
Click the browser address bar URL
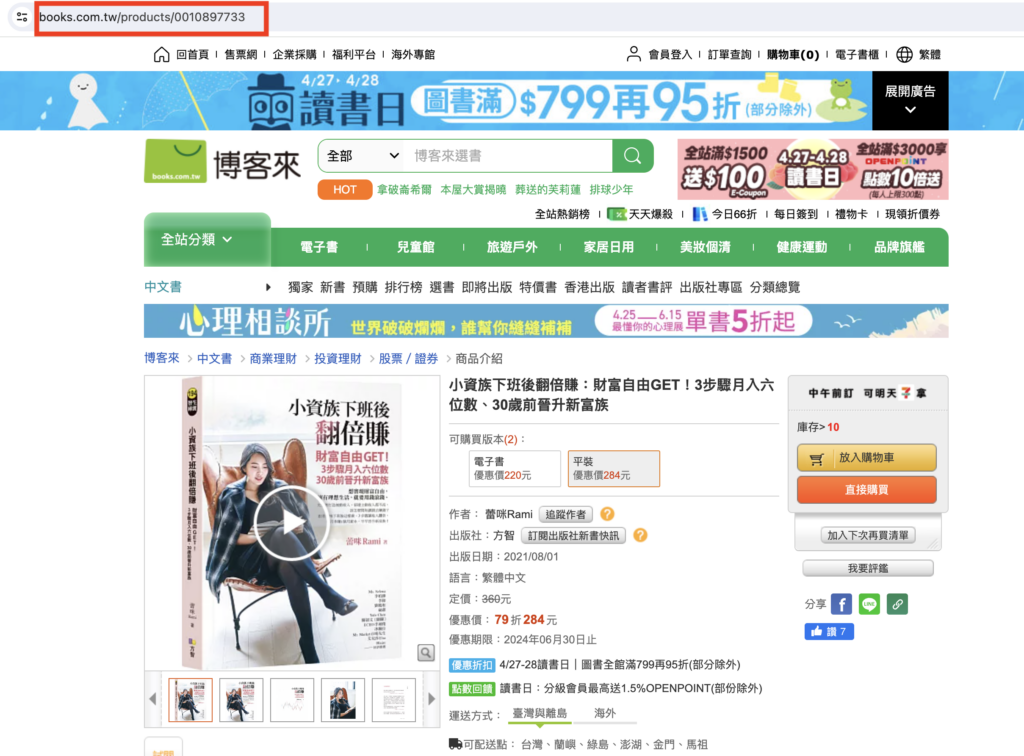coord(142,17)
